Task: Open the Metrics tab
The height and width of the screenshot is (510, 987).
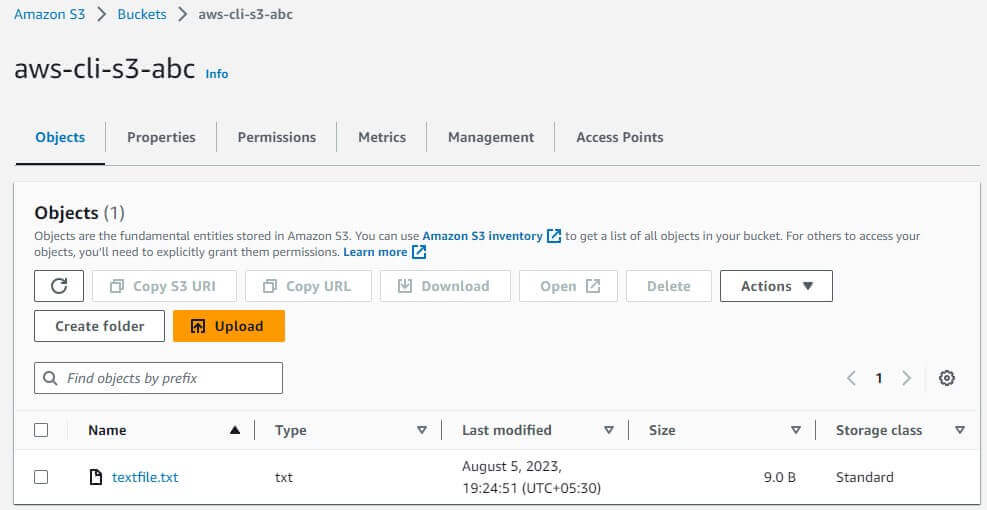Action: coord(382,137)
